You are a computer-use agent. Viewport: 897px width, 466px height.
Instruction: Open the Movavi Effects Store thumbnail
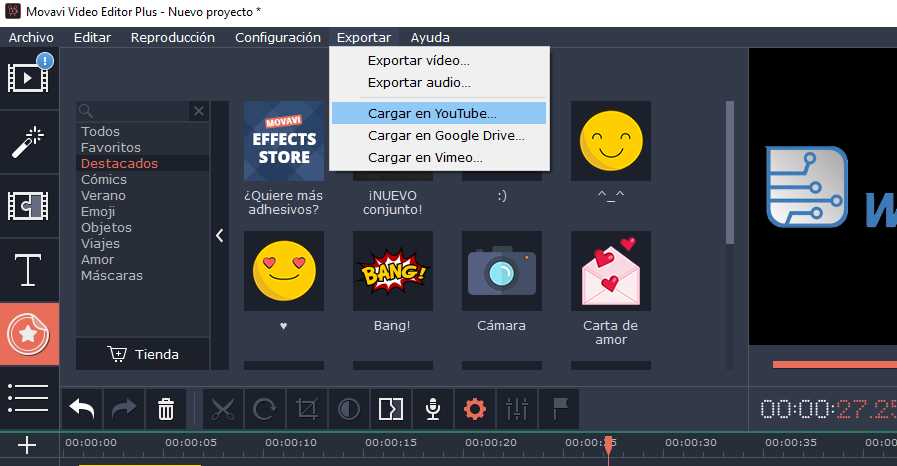click(284, 141)
